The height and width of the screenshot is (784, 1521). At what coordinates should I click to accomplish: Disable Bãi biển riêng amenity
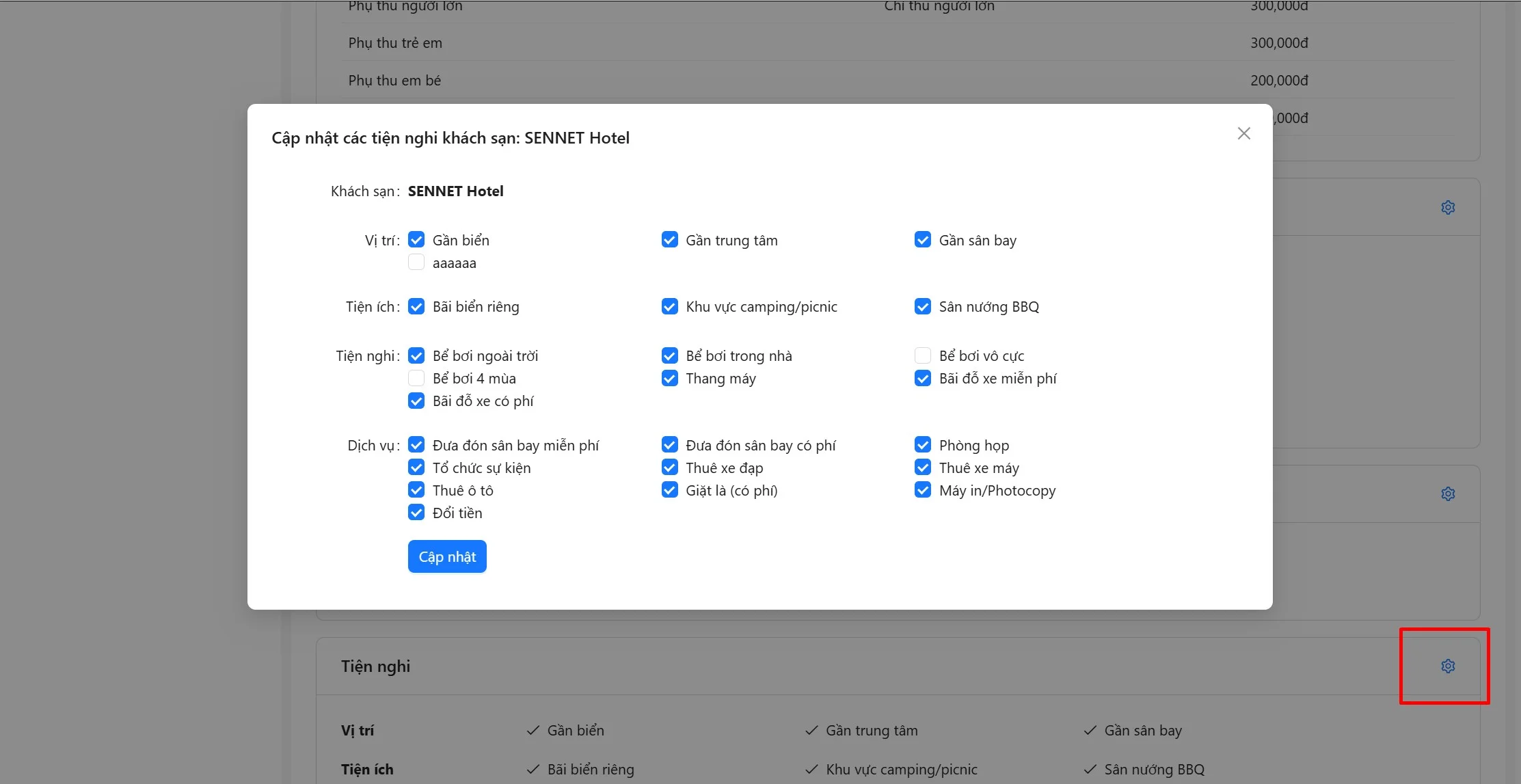[416, 306]
